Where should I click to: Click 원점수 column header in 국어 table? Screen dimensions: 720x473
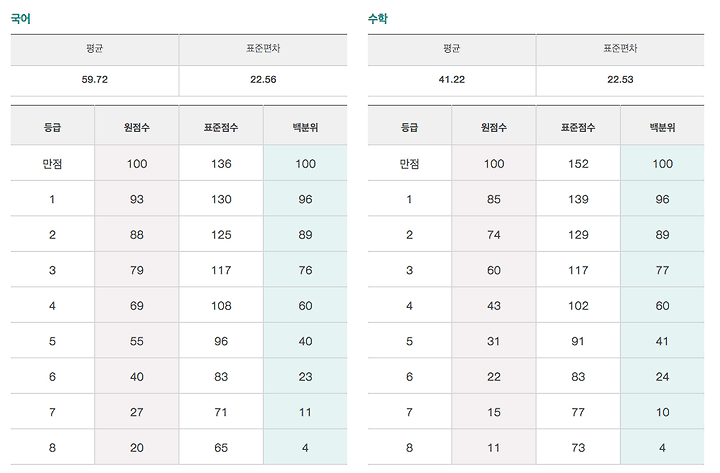pyautogui.click(x=136, y=127)
